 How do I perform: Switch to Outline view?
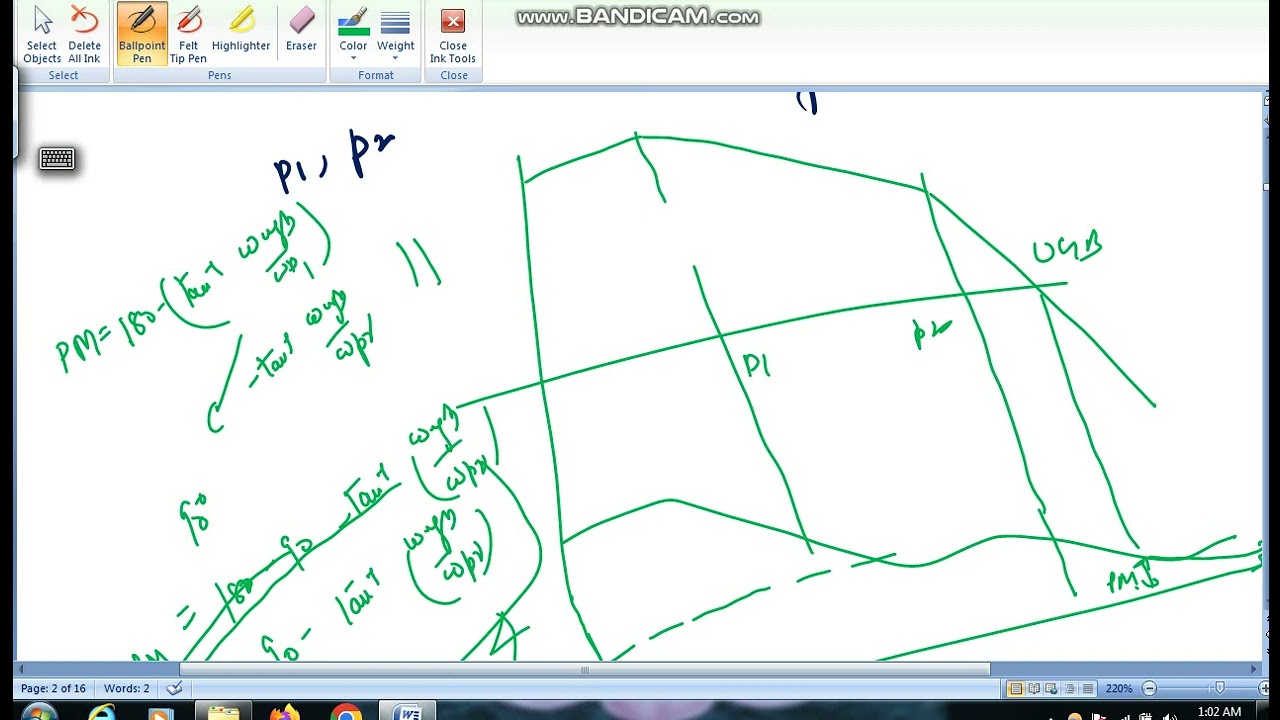click(x=1070, y=689)
